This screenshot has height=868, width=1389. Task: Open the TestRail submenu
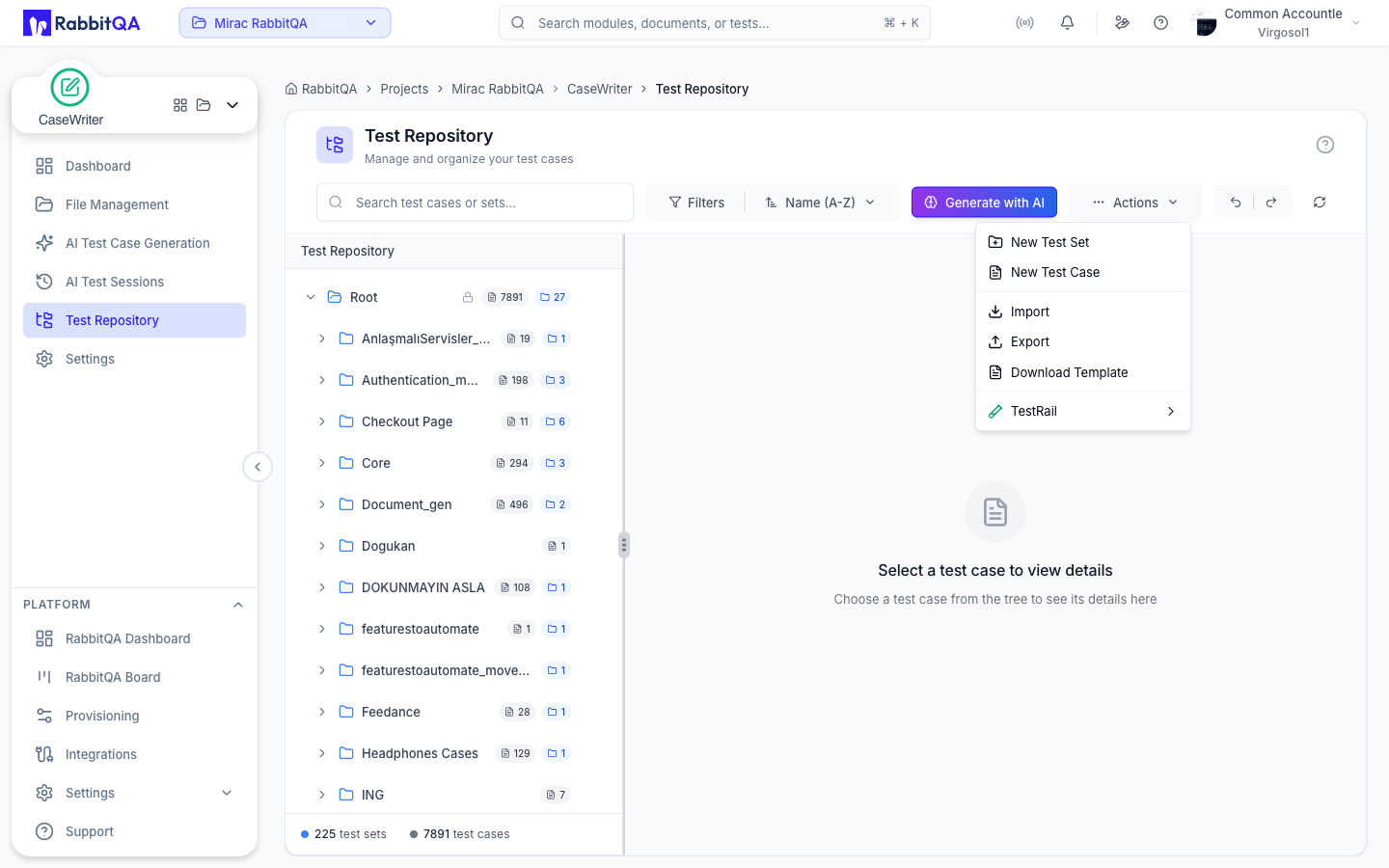(x=1082, y=411)
